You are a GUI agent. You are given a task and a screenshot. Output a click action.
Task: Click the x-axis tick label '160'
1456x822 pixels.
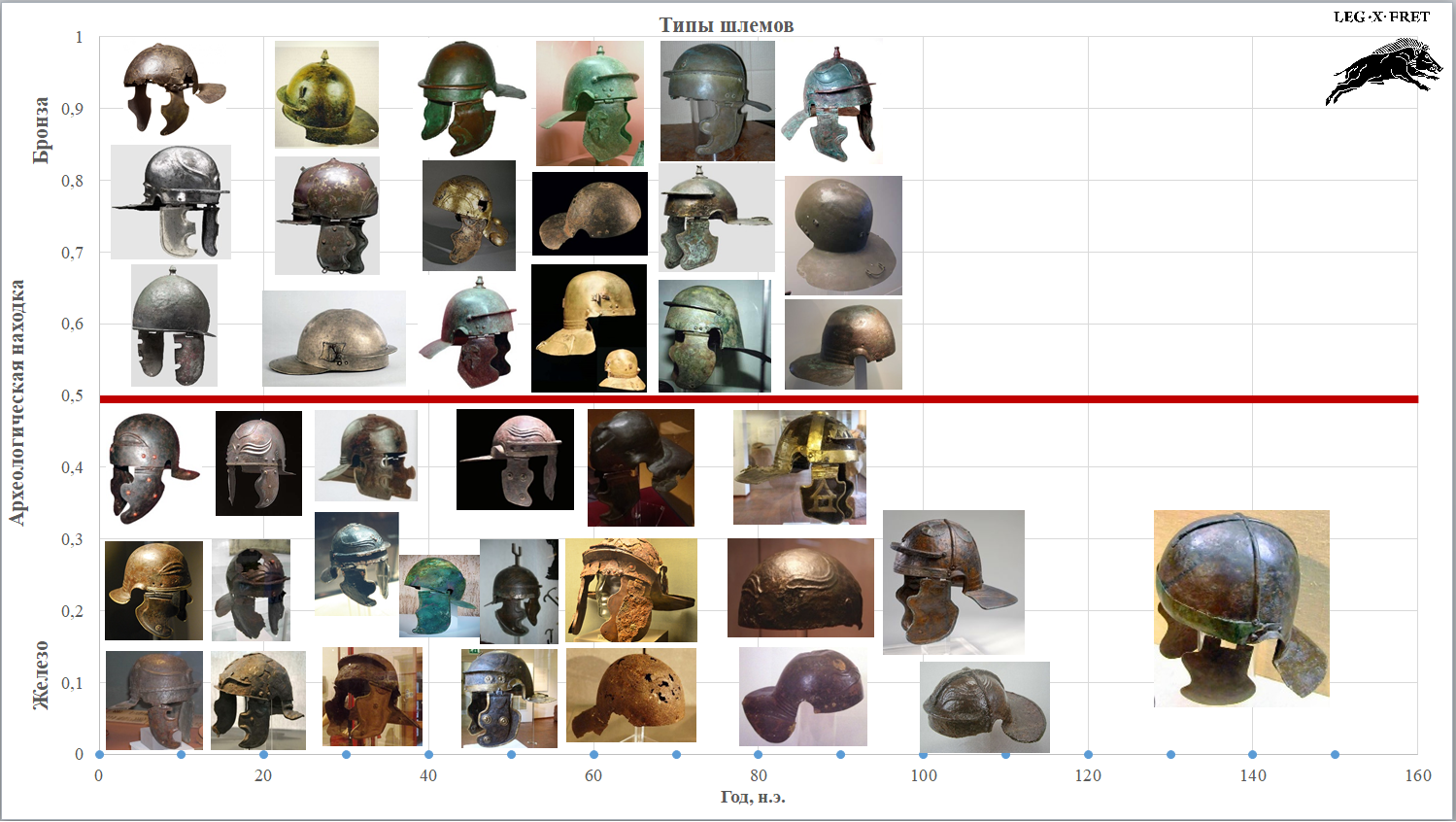tap(1418, 775)
